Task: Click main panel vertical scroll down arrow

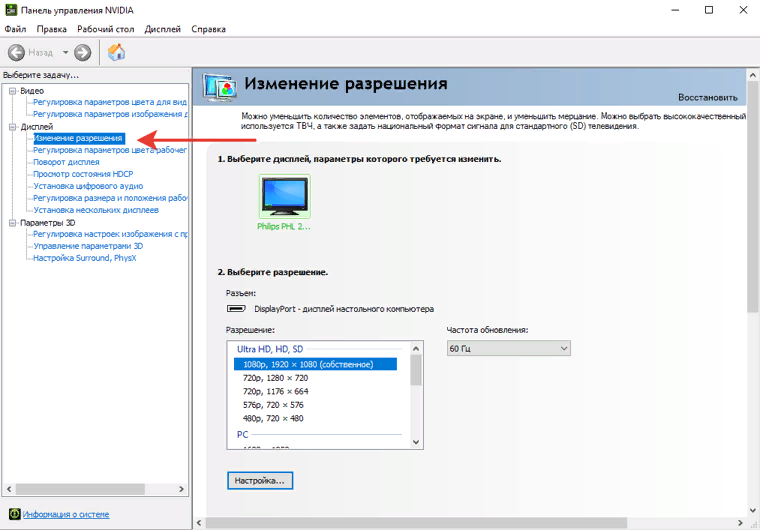Action: [753, 510]
